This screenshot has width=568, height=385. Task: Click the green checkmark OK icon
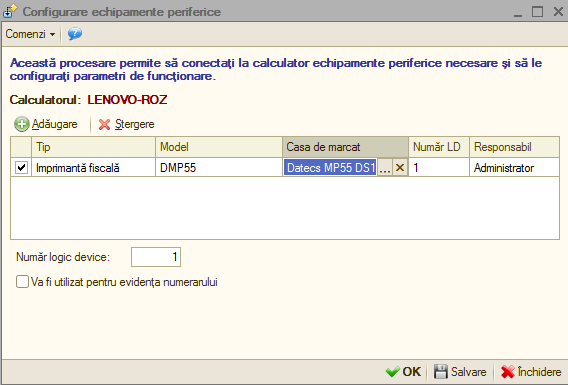point(393,372)
